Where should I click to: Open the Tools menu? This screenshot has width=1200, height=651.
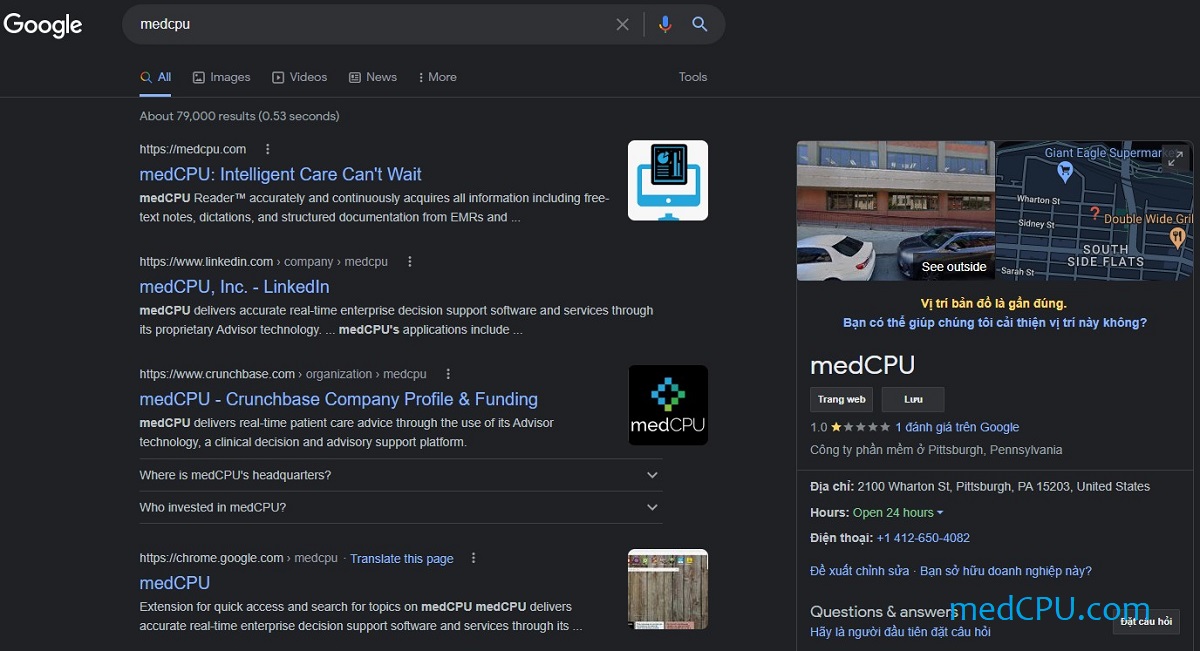693,77
